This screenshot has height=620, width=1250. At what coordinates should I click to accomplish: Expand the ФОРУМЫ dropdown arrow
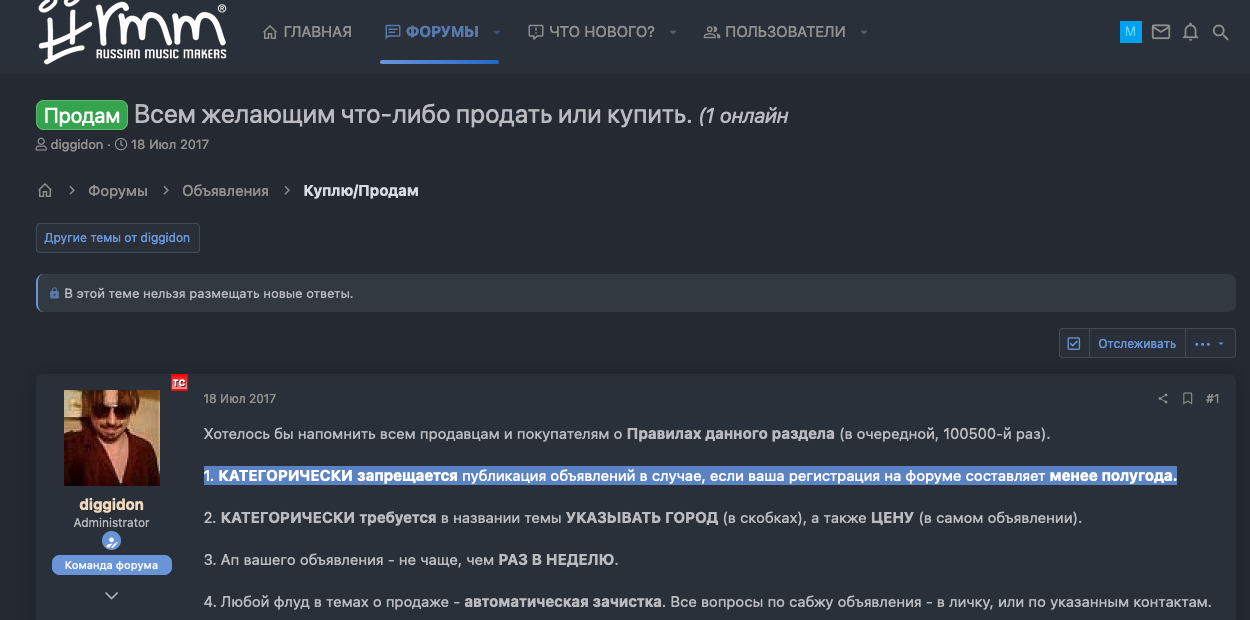pos(498,32)
